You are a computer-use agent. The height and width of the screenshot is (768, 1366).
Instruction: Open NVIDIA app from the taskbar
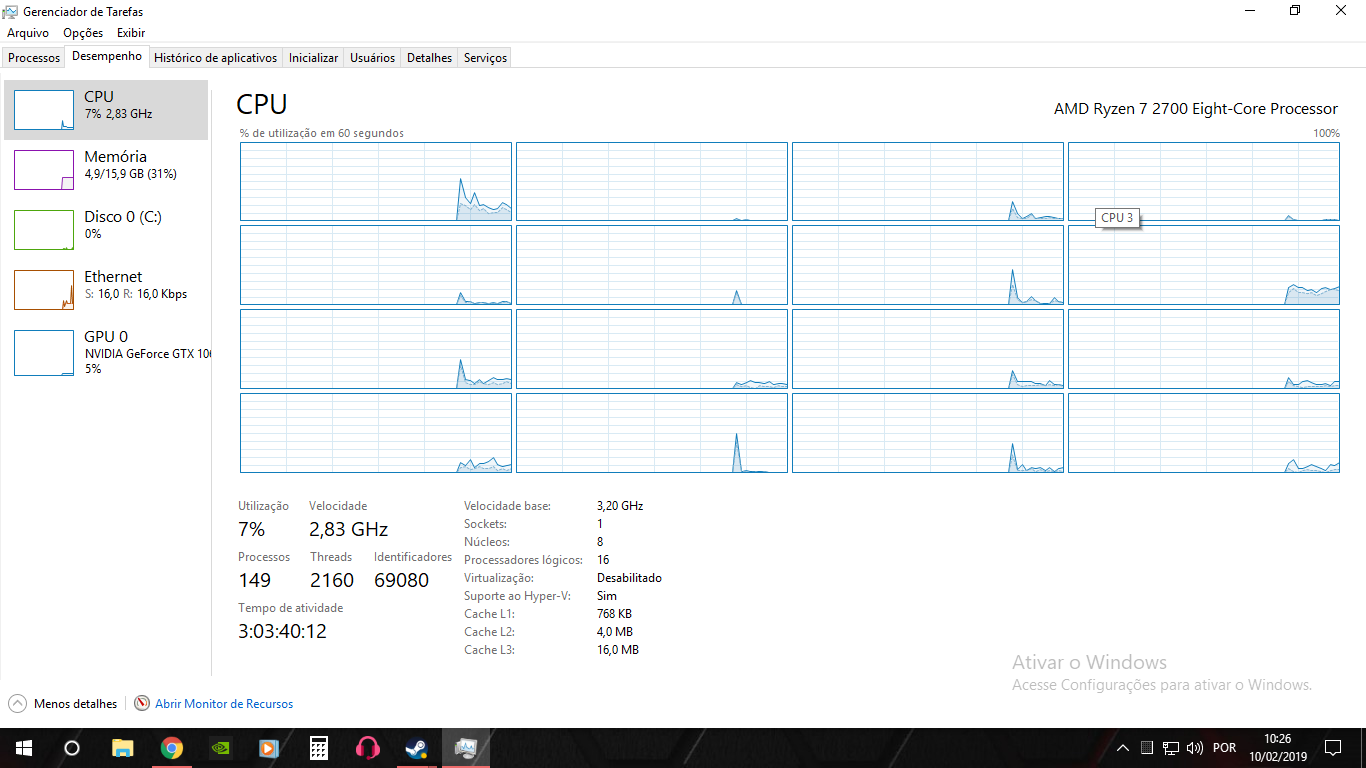[221, 748]
